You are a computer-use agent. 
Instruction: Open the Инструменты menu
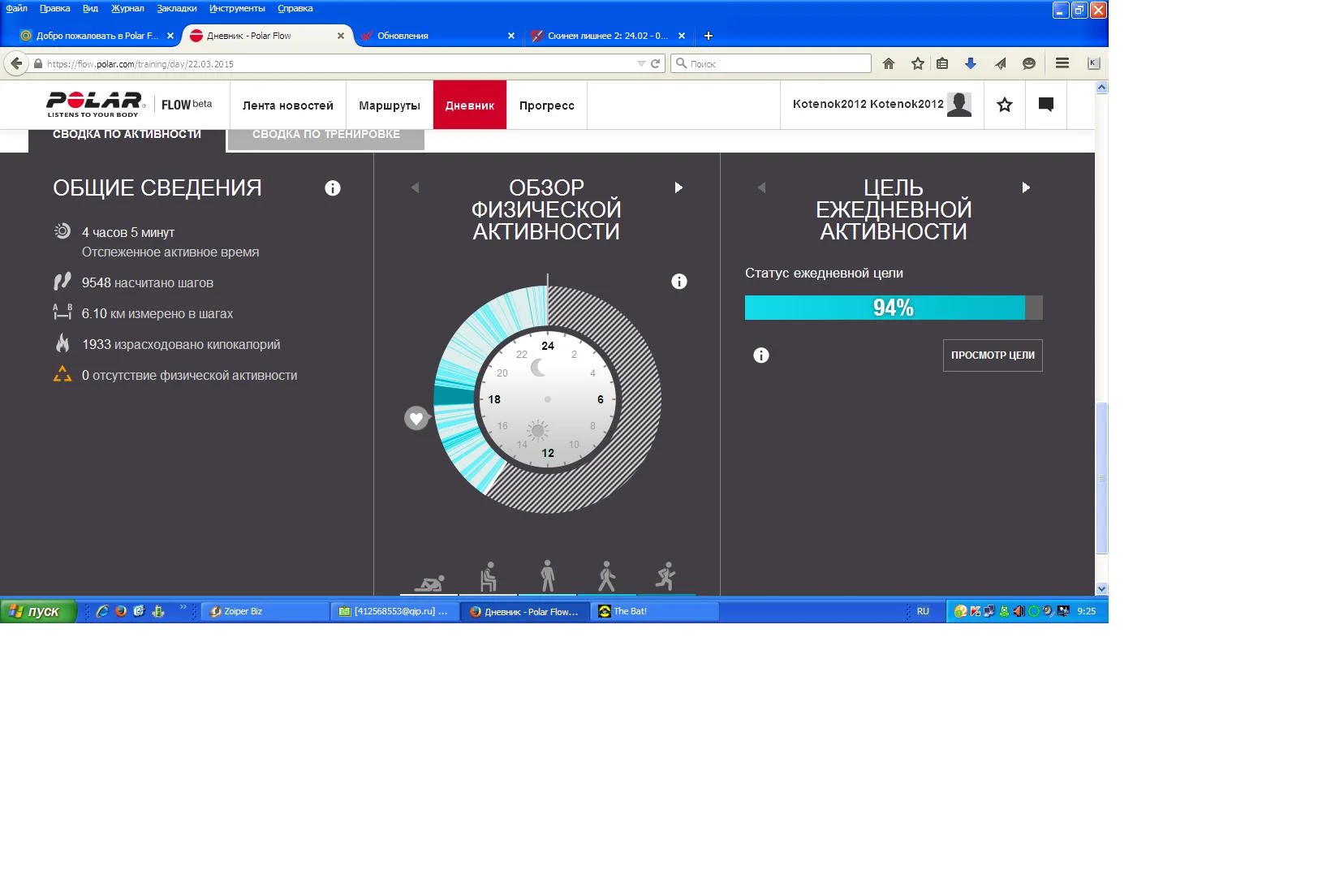click(x=237, y=8)
